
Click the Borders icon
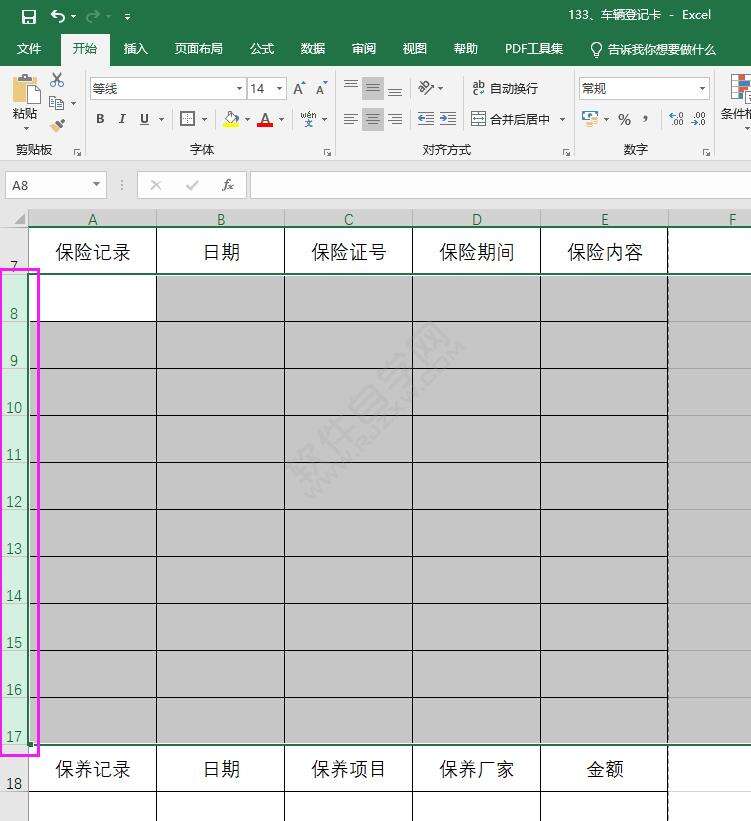(187, 119)
